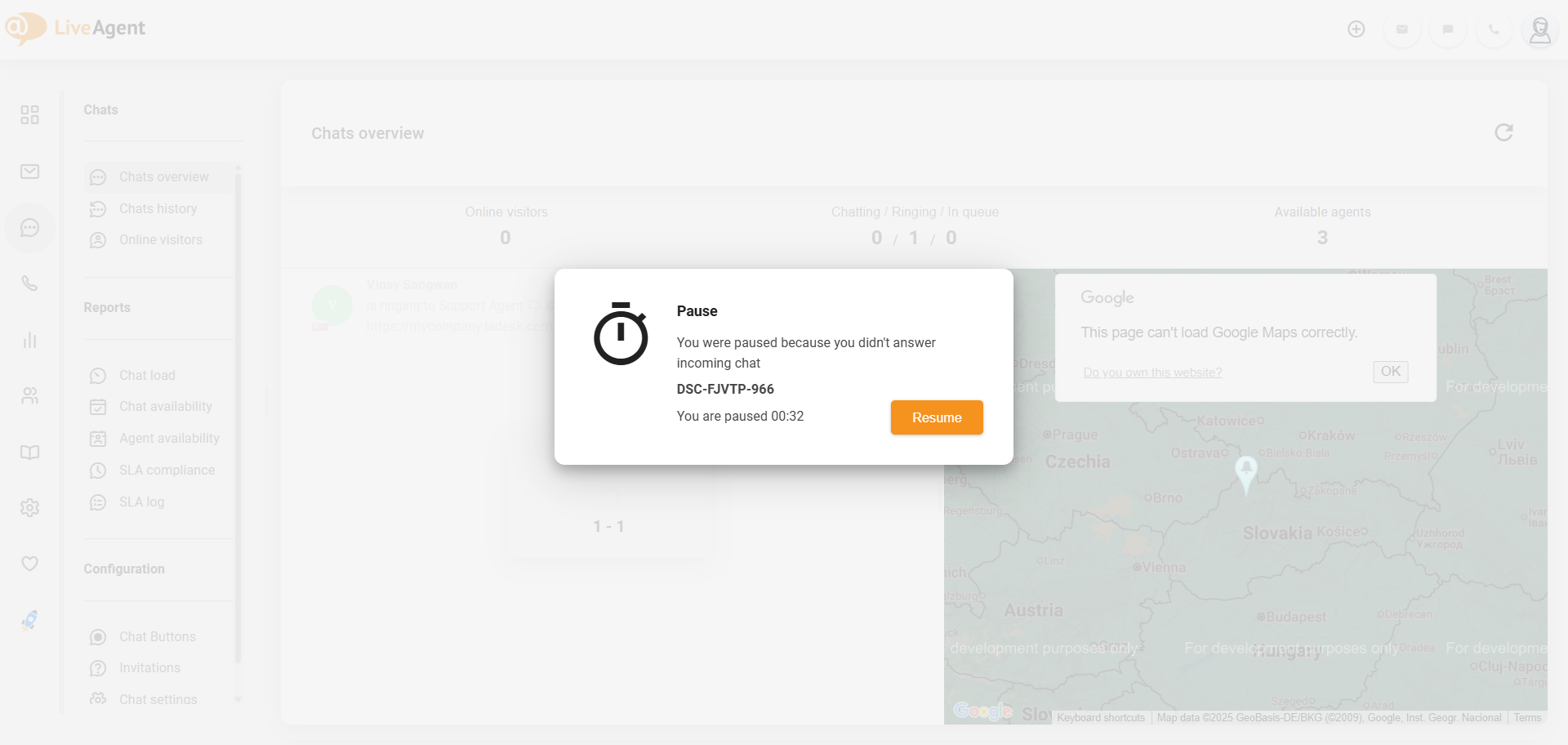The height and width of the screenshot is (745, 1568).
Task: Toggle chat availability in top header
Action: pyautogui.click(x=1448, y=29)
